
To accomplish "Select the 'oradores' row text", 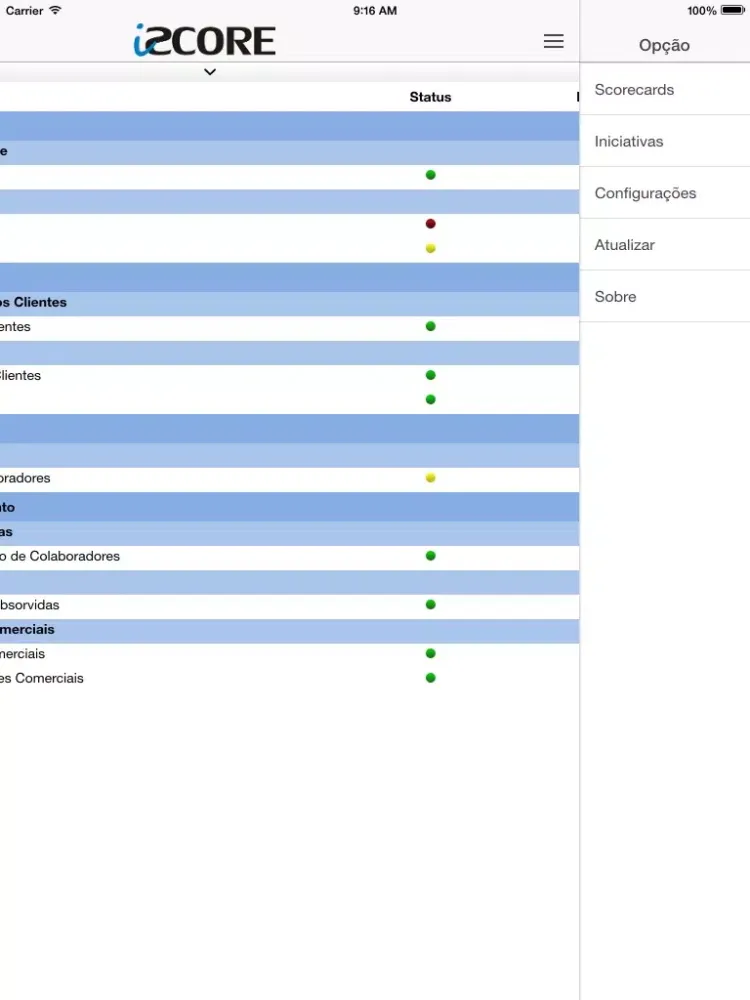I will coord(25,478).
